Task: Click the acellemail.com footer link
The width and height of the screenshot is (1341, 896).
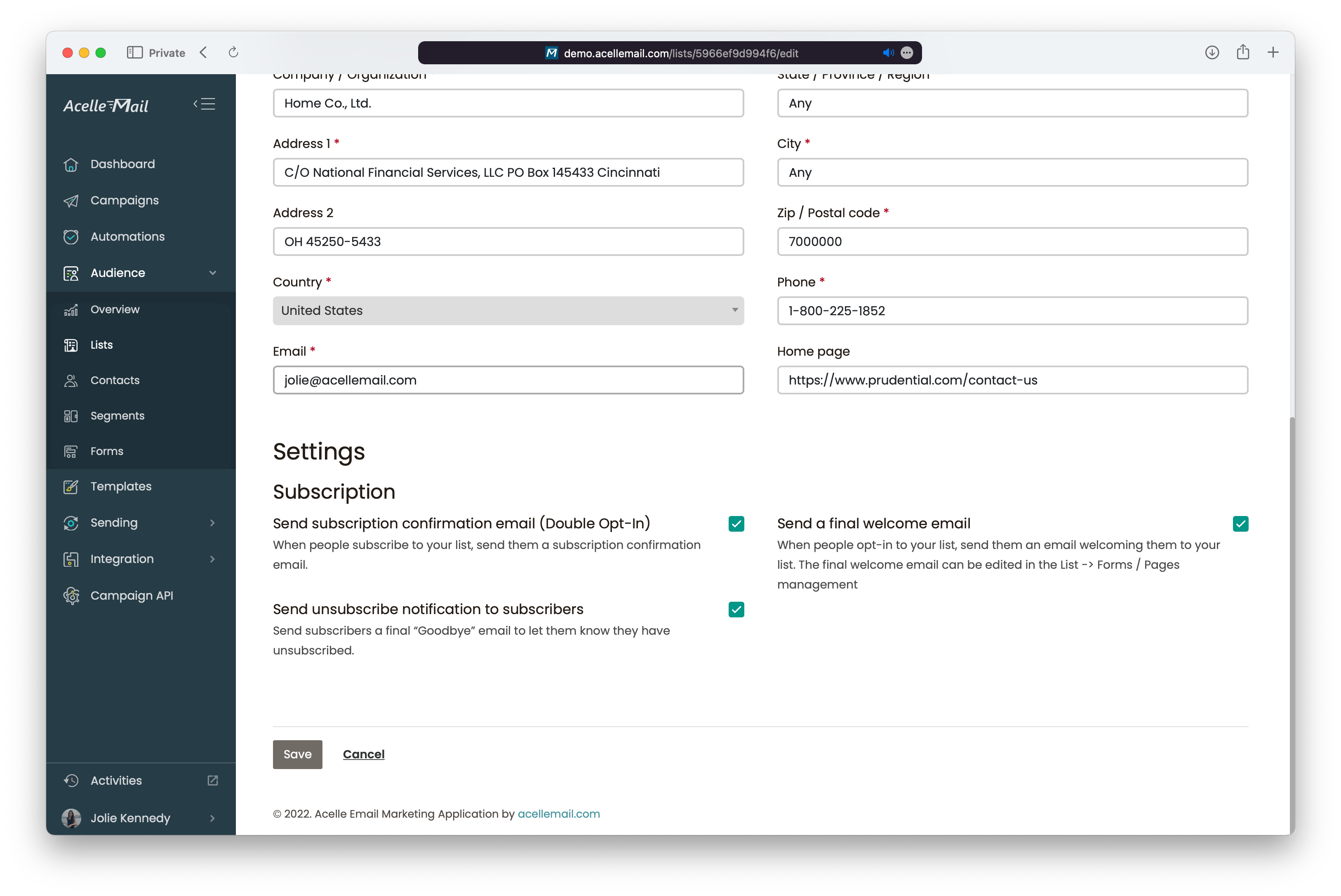Action: pyautogui.click(x=558, y=813)
